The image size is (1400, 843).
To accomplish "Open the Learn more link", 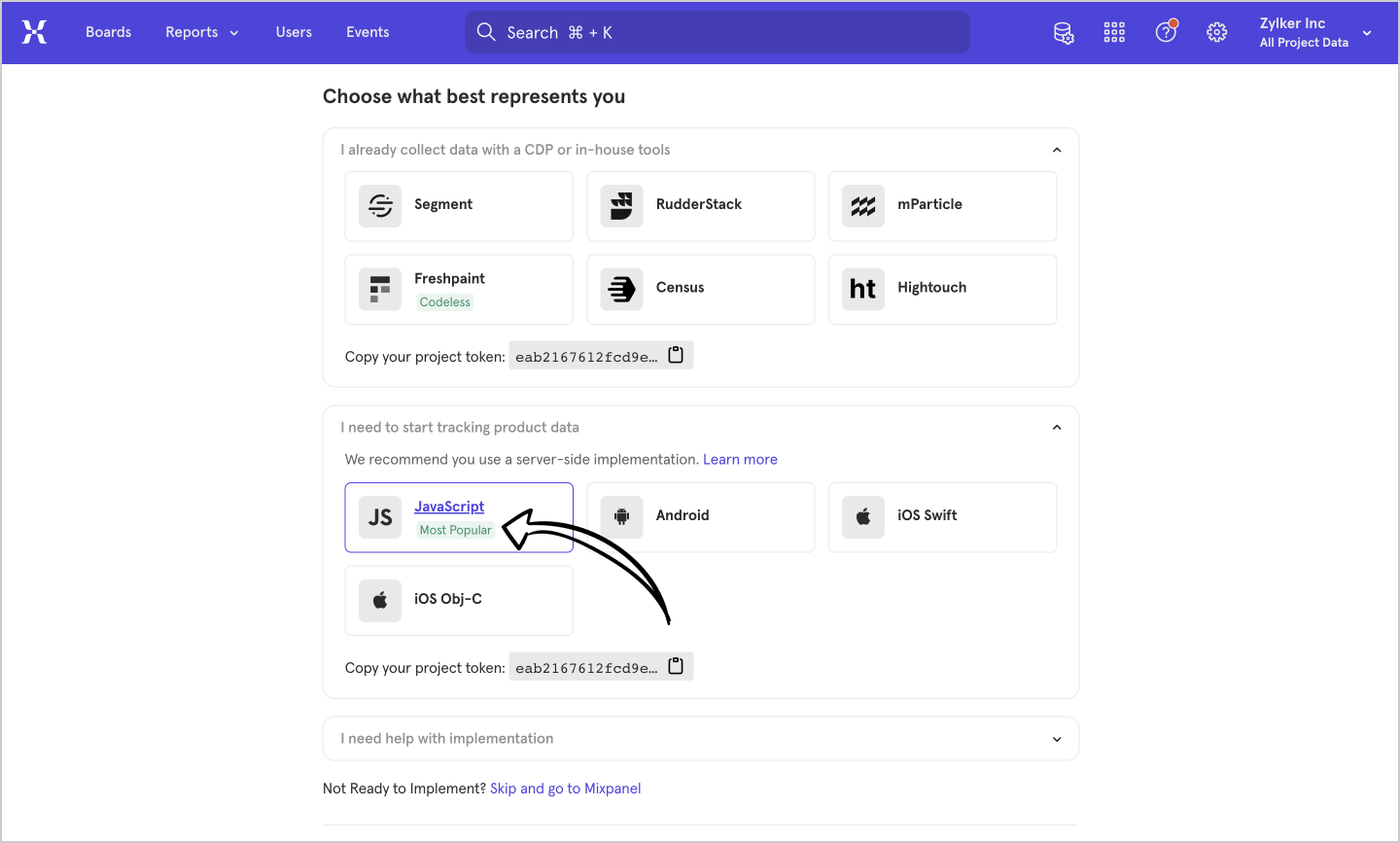I will coord(740,460).
